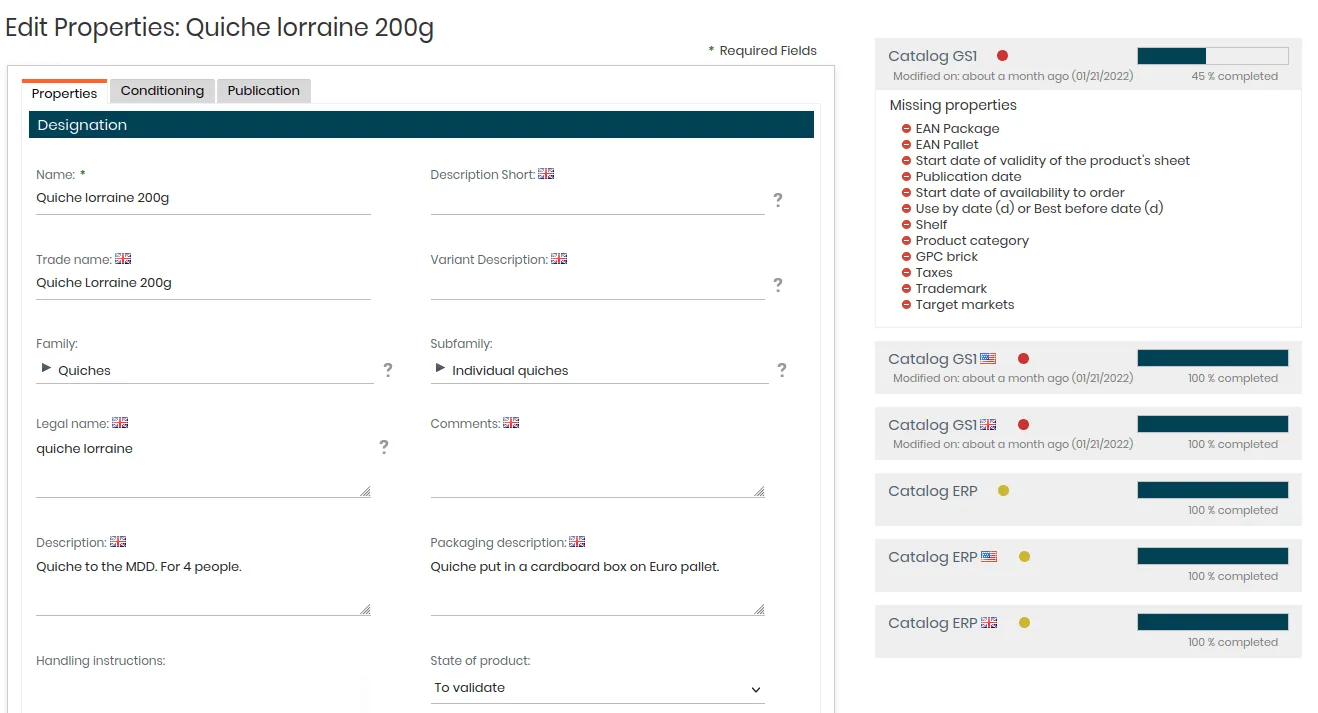Viewport: 1318px width, 713px height.
Task: Click US flag on Catalog GS1 card
Action: point(988,358)
